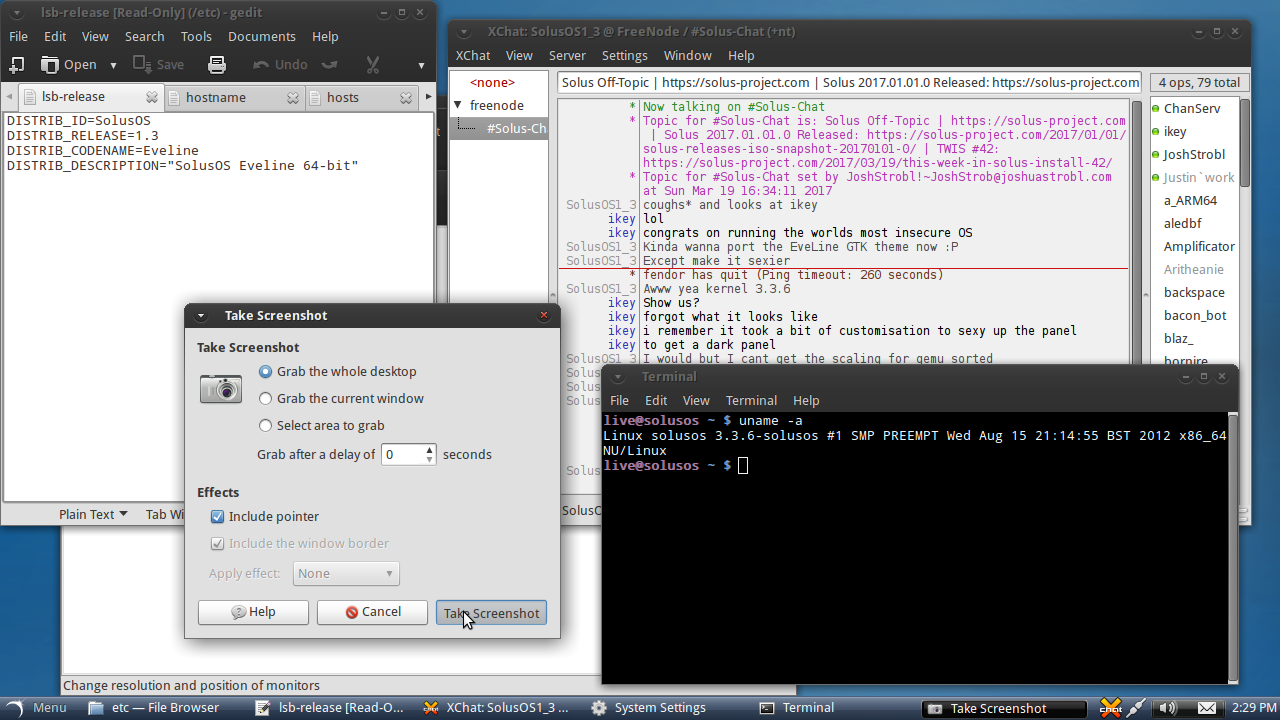Open the Server menu in XChat
This screenshot has height=720, width=1280.
click(567, 55)
